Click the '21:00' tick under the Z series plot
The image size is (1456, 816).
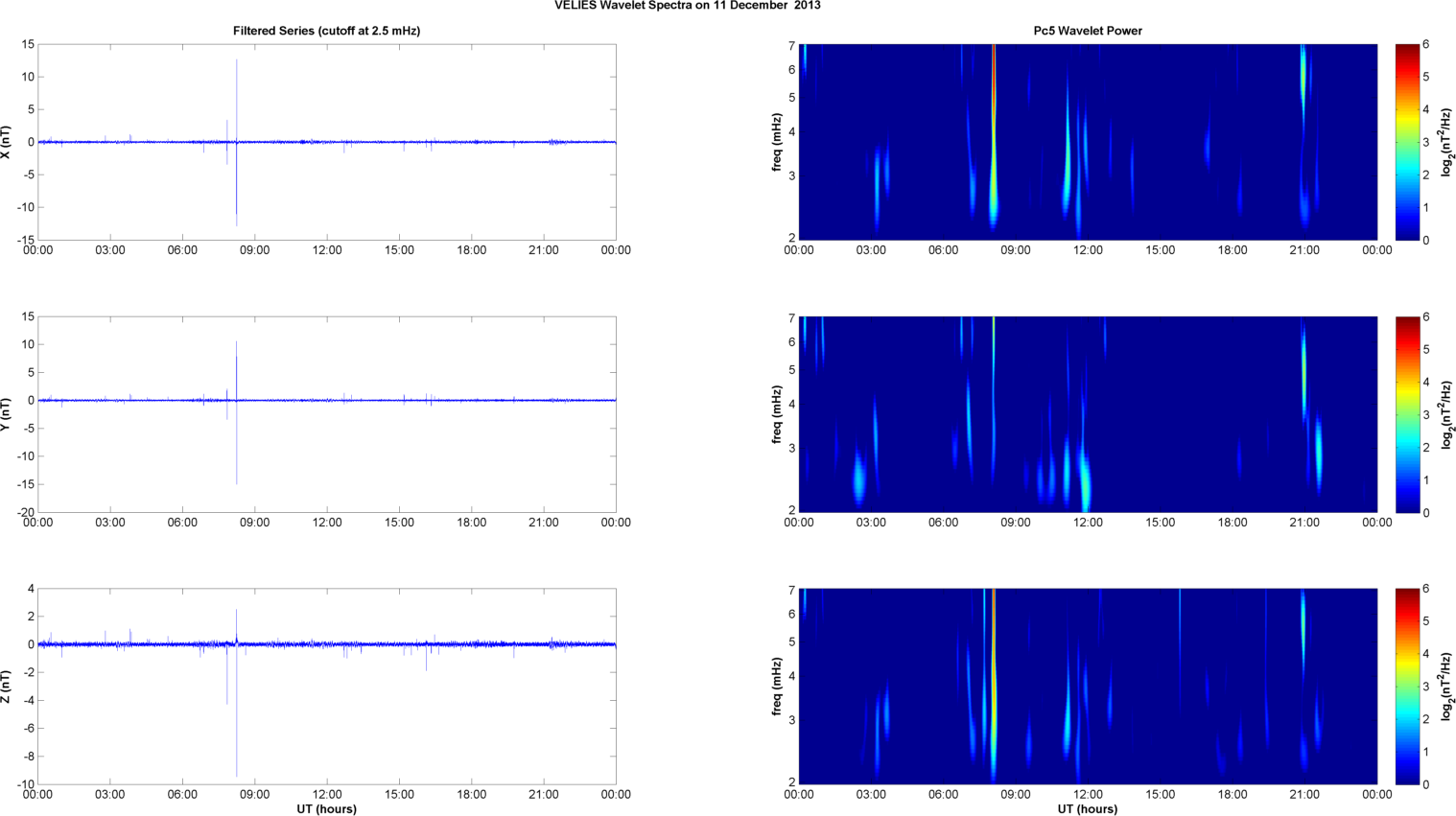[x=544, y=795]
